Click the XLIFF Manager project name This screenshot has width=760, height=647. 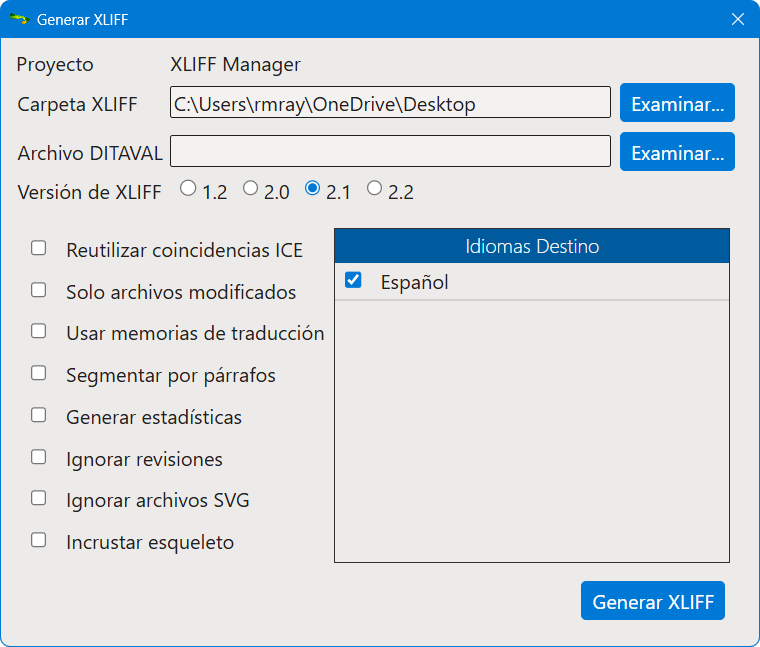point(236,64)
